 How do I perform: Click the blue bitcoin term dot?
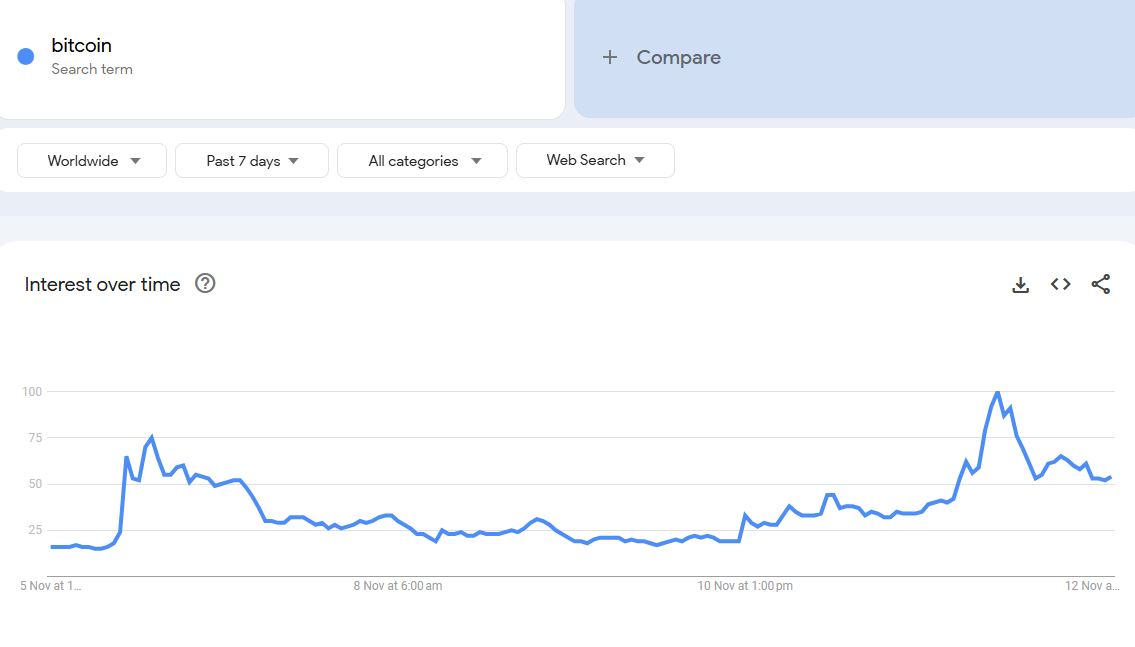[x=26, y=56]
